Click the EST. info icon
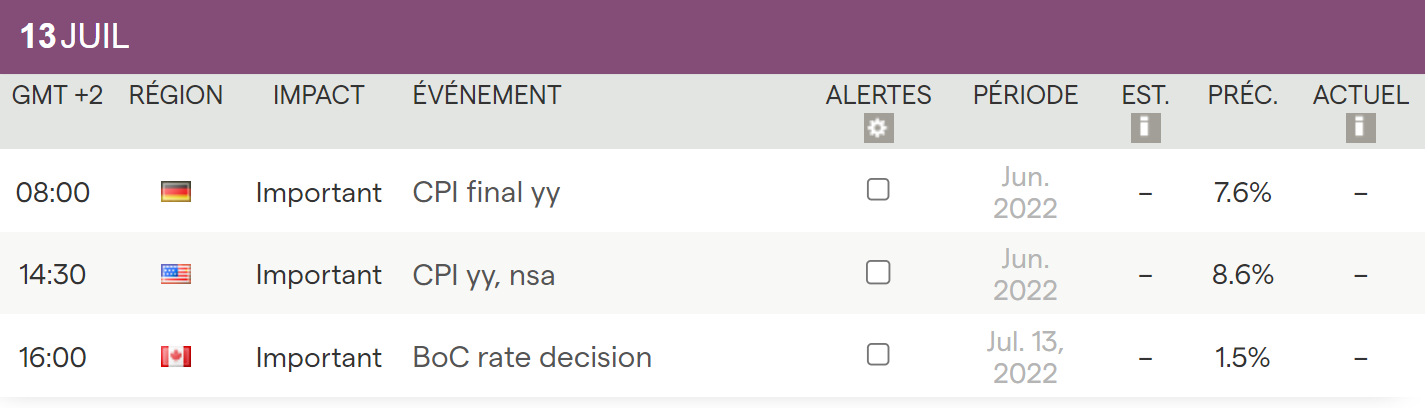 click(x=1145, y=128)
